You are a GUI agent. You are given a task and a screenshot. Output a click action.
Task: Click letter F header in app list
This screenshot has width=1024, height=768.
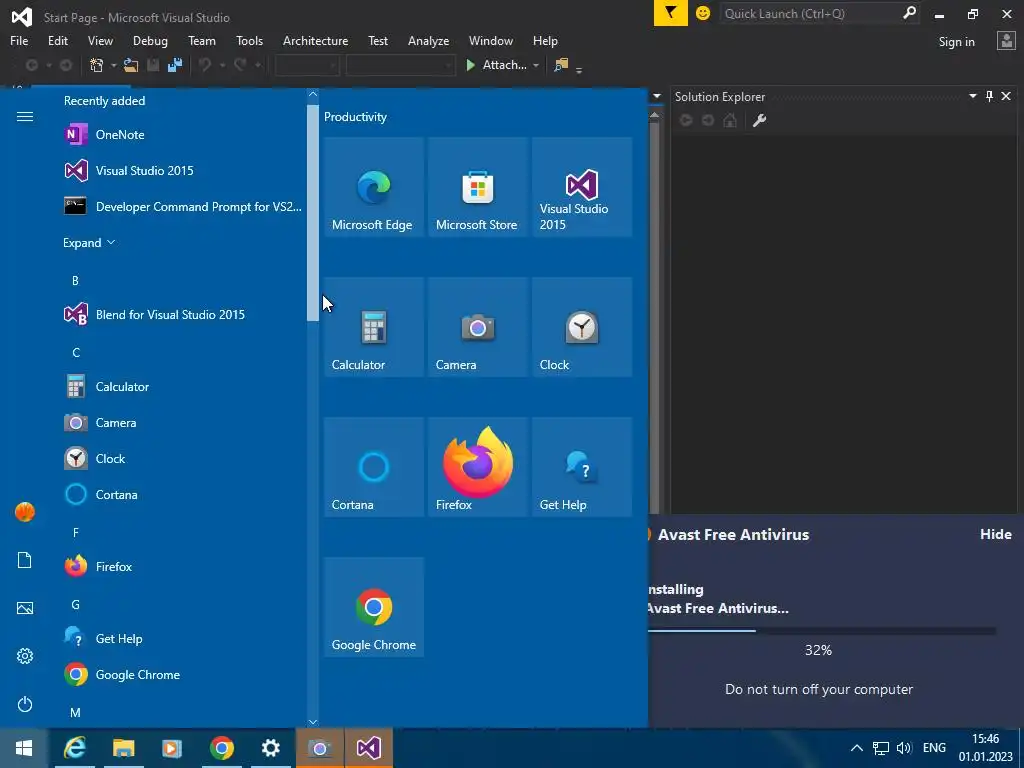click(x=76, y=532)
